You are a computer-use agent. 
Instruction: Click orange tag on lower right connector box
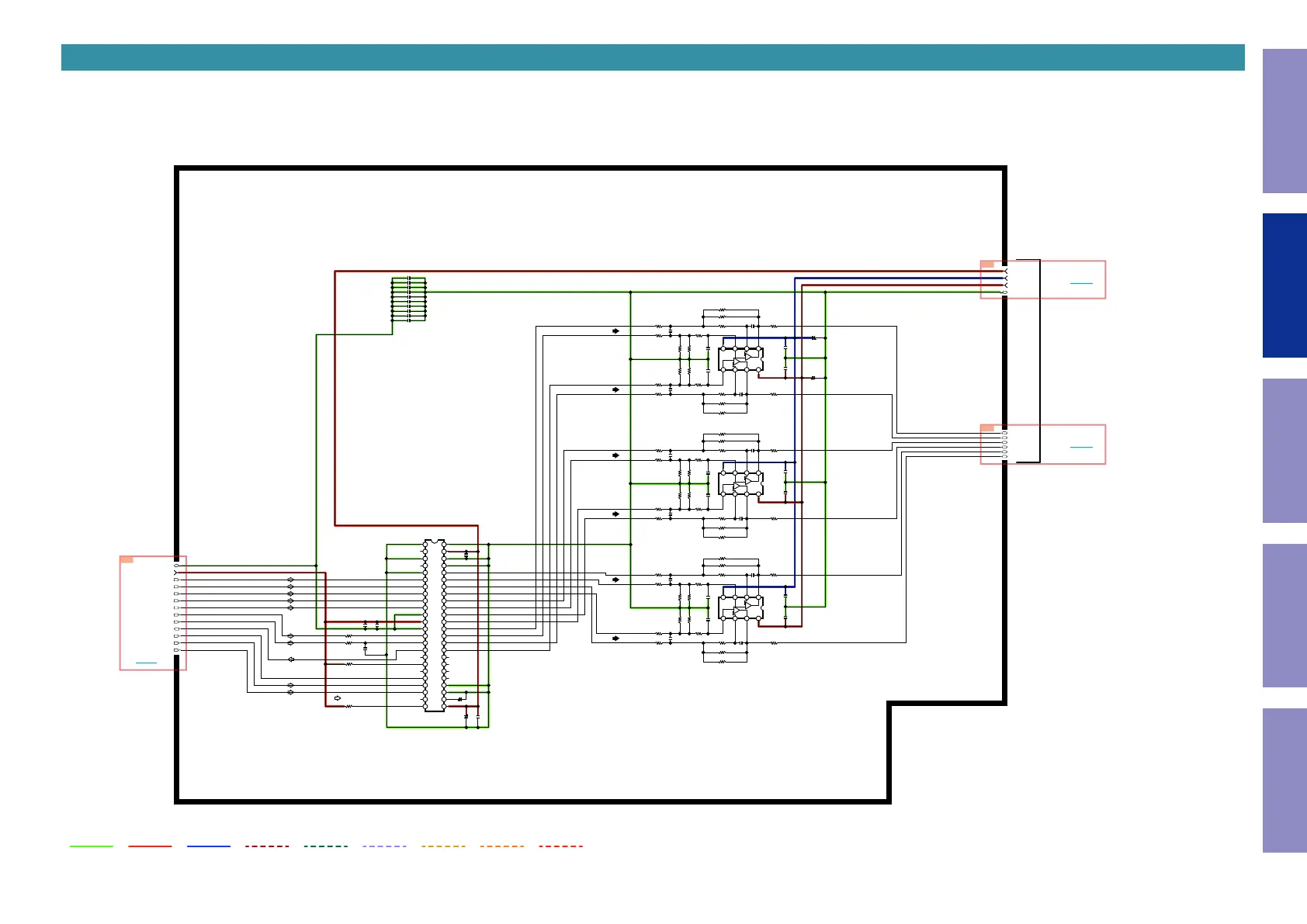click(x=987, y=428)
